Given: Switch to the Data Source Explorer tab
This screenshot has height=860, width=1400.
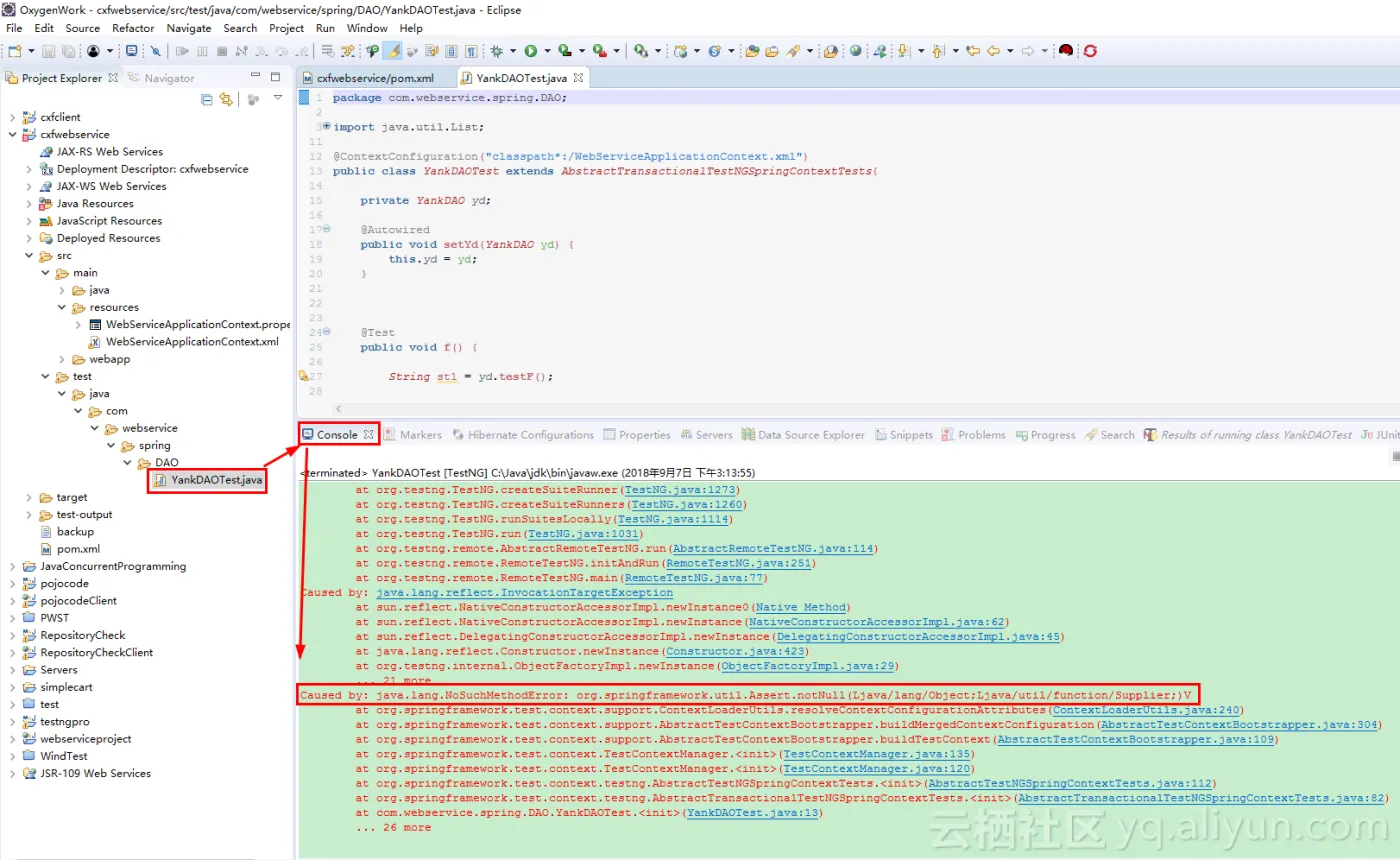Looking at the screenshot, I should point(803,435).
